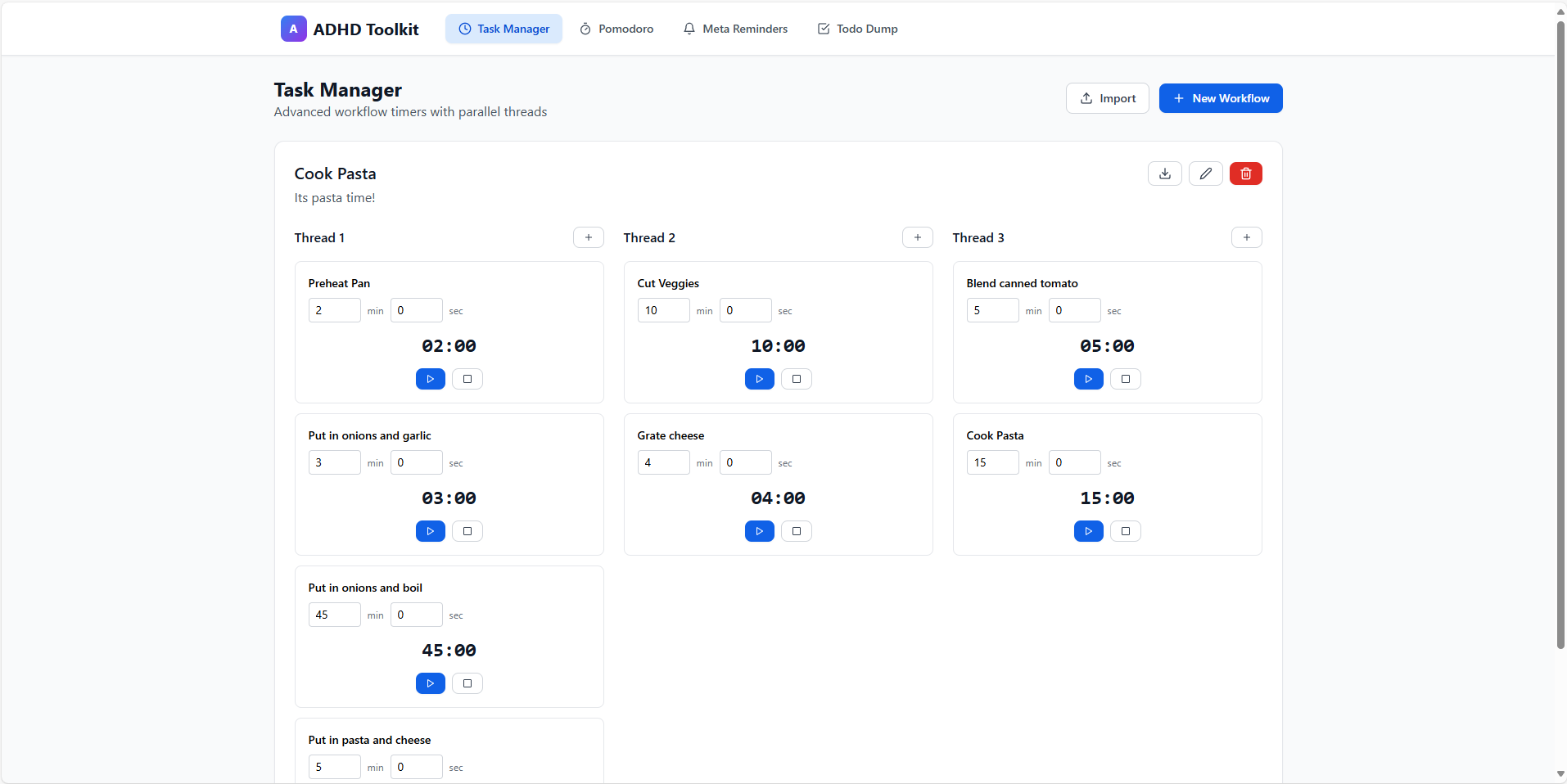Download the Cook Pasta workflow
The height and width of the screenshot is (784, 1567).
click(1165, 173)
